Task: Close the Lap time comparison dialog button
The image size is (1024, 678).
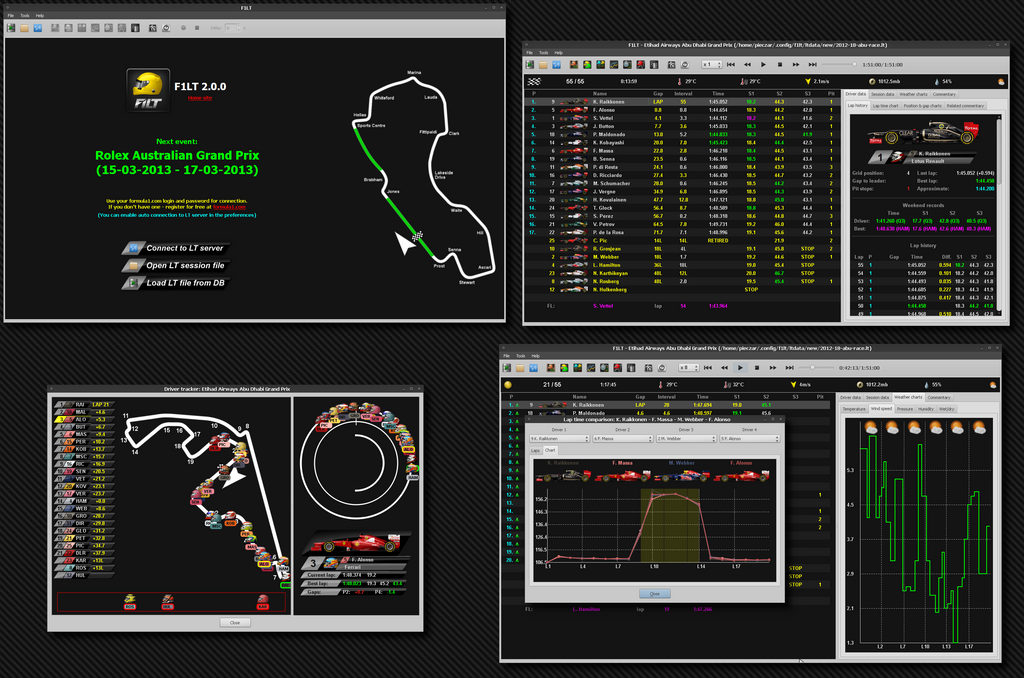Action: click(654, 594)
